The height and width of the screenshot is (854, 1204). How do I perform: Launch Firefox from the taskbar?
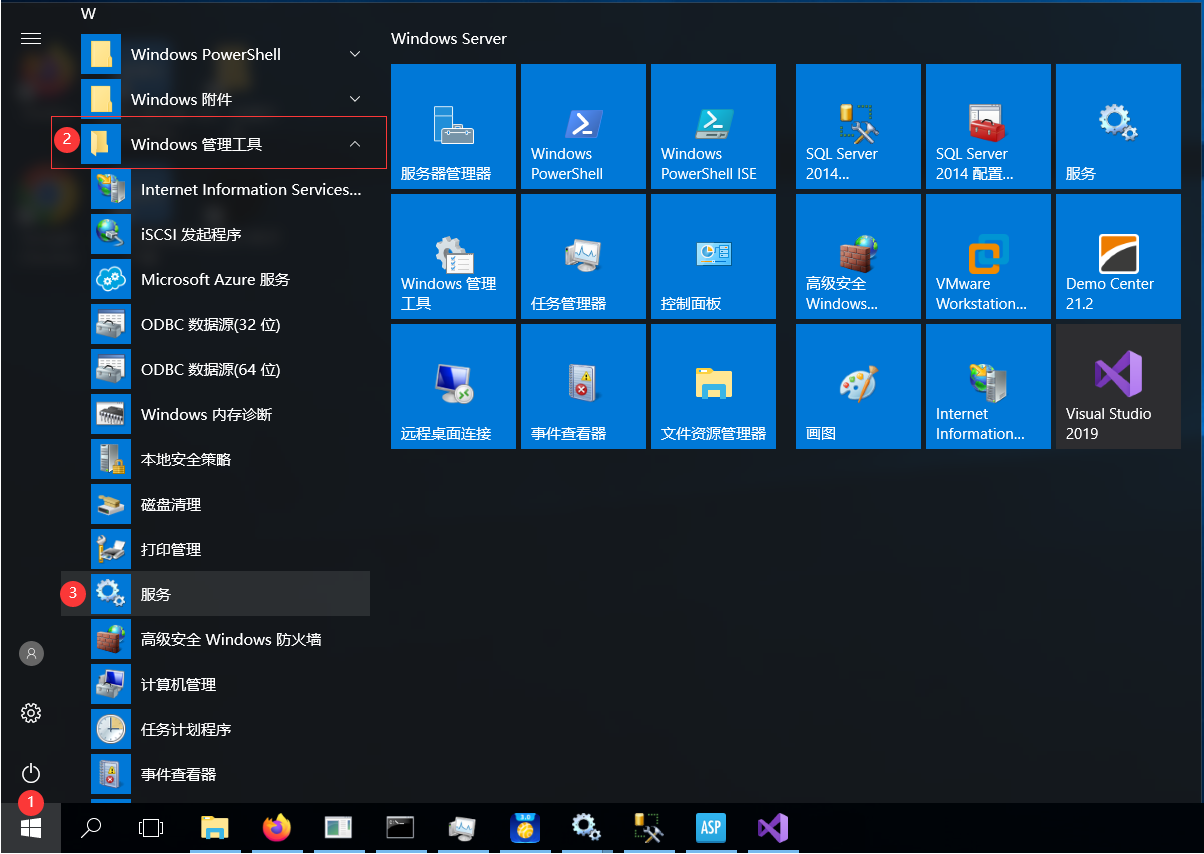click(277, 828)
